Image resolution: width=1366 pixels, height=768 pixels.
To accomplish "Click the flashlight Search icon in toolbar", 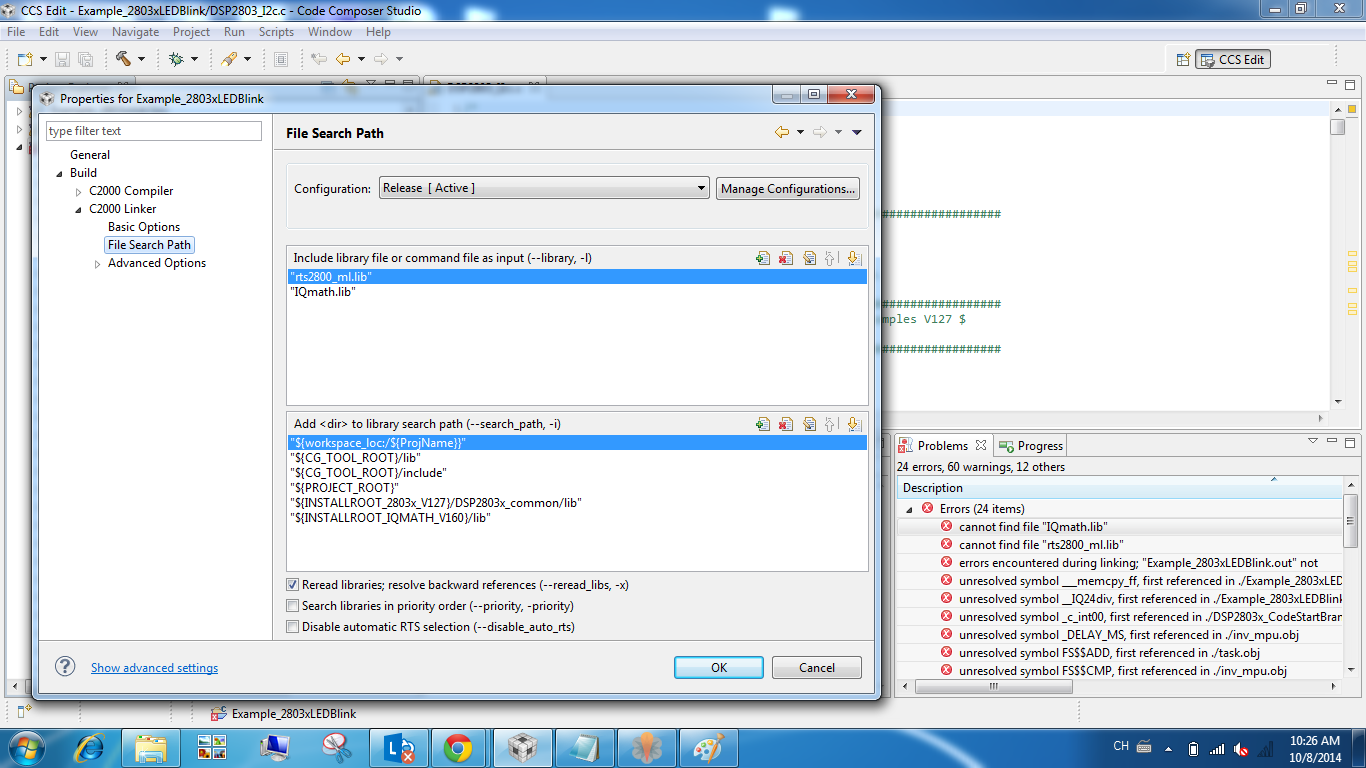I will [229, 59].
